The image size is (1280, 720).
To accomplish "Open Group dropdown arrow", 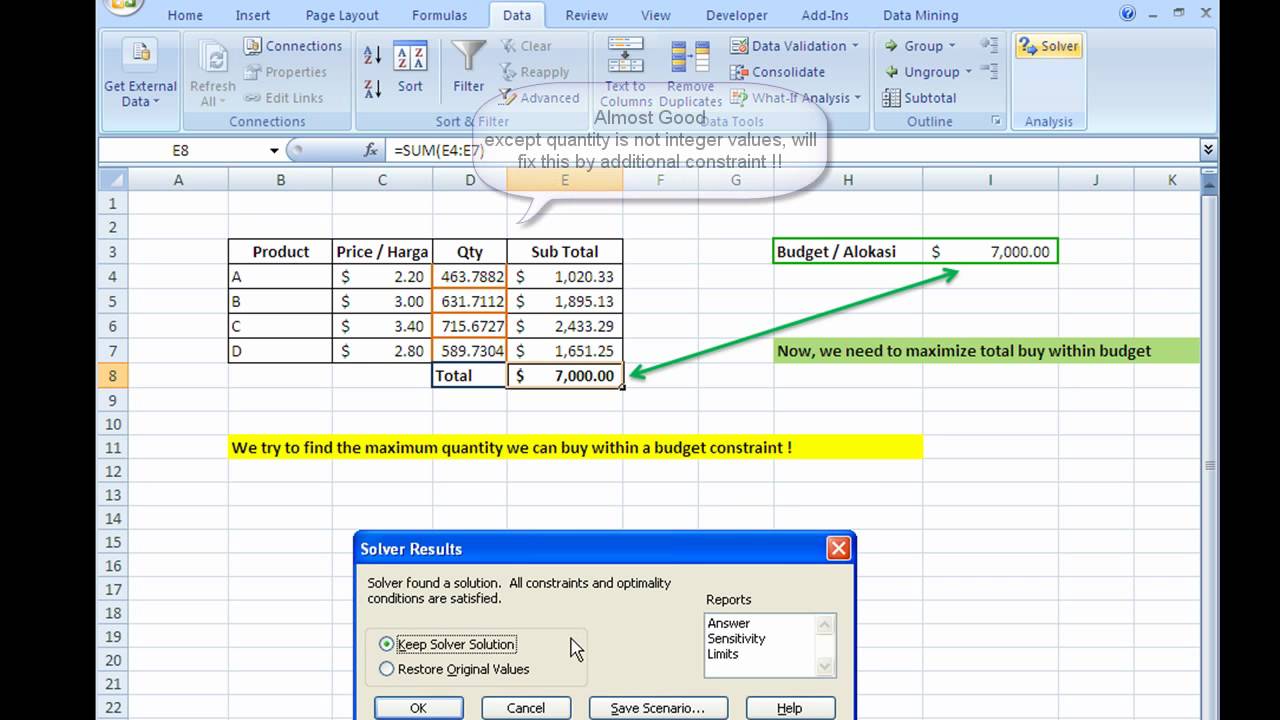I will click(951, 46).
